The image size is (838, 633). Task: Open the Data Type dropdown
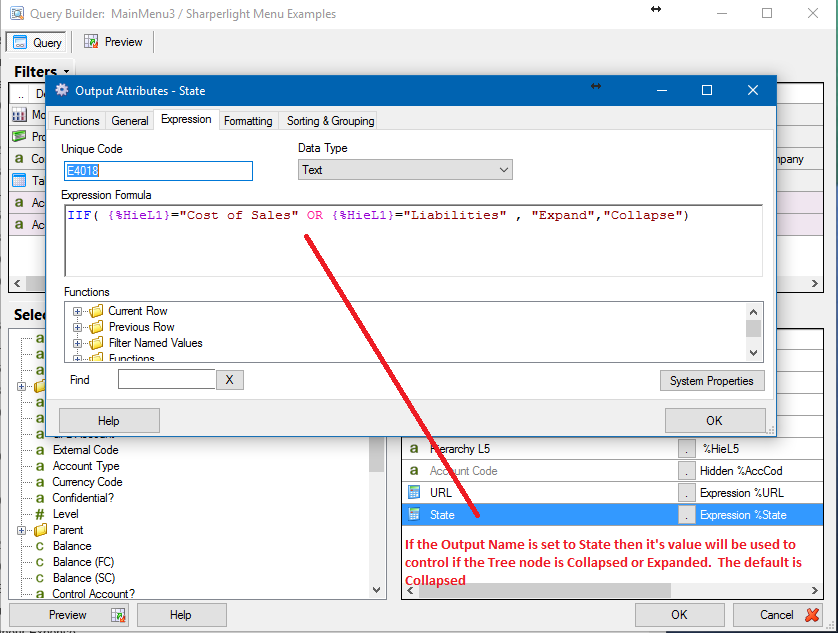(405, 170)
